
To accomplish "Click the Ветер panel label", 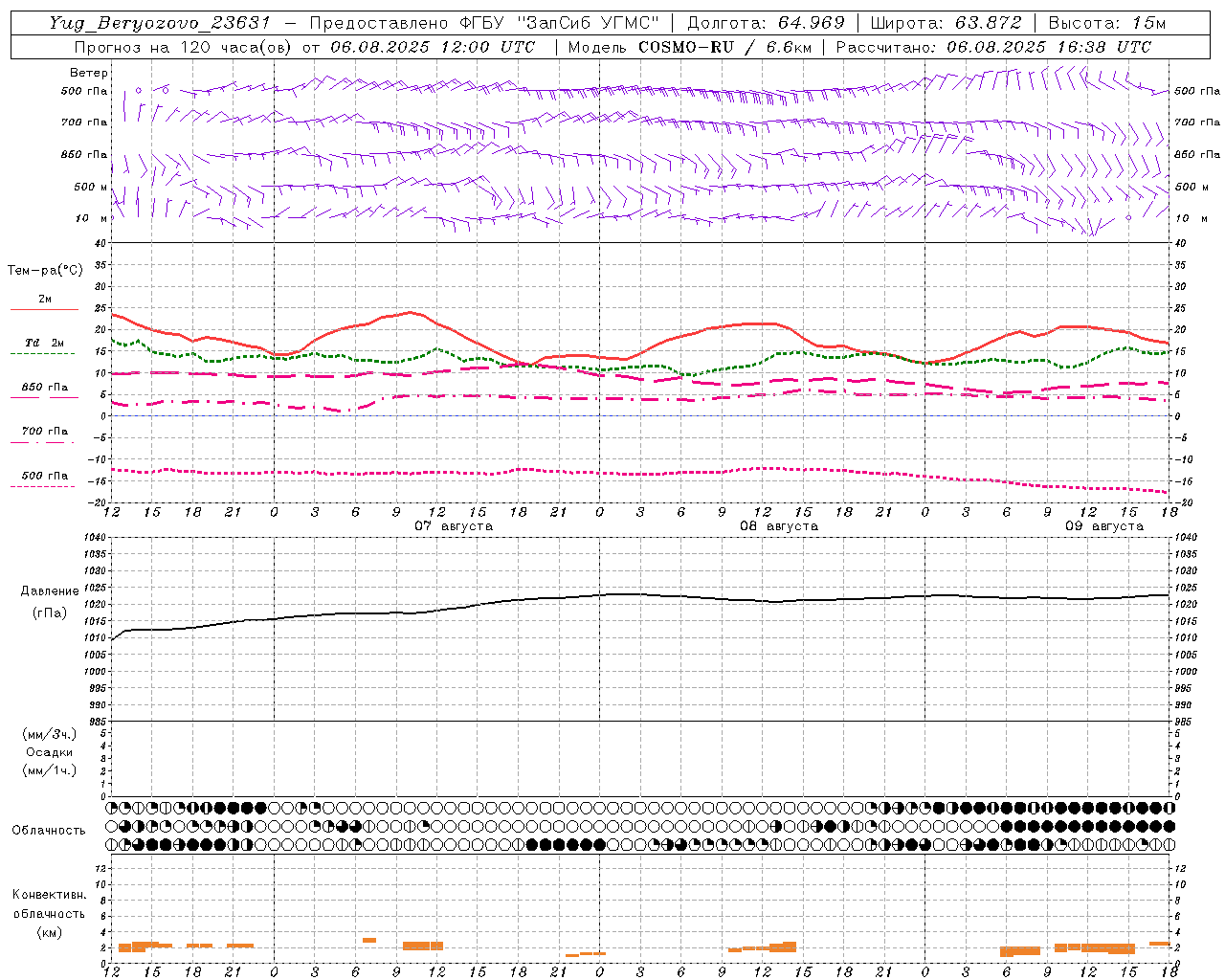I will click(x=89, y=73).
